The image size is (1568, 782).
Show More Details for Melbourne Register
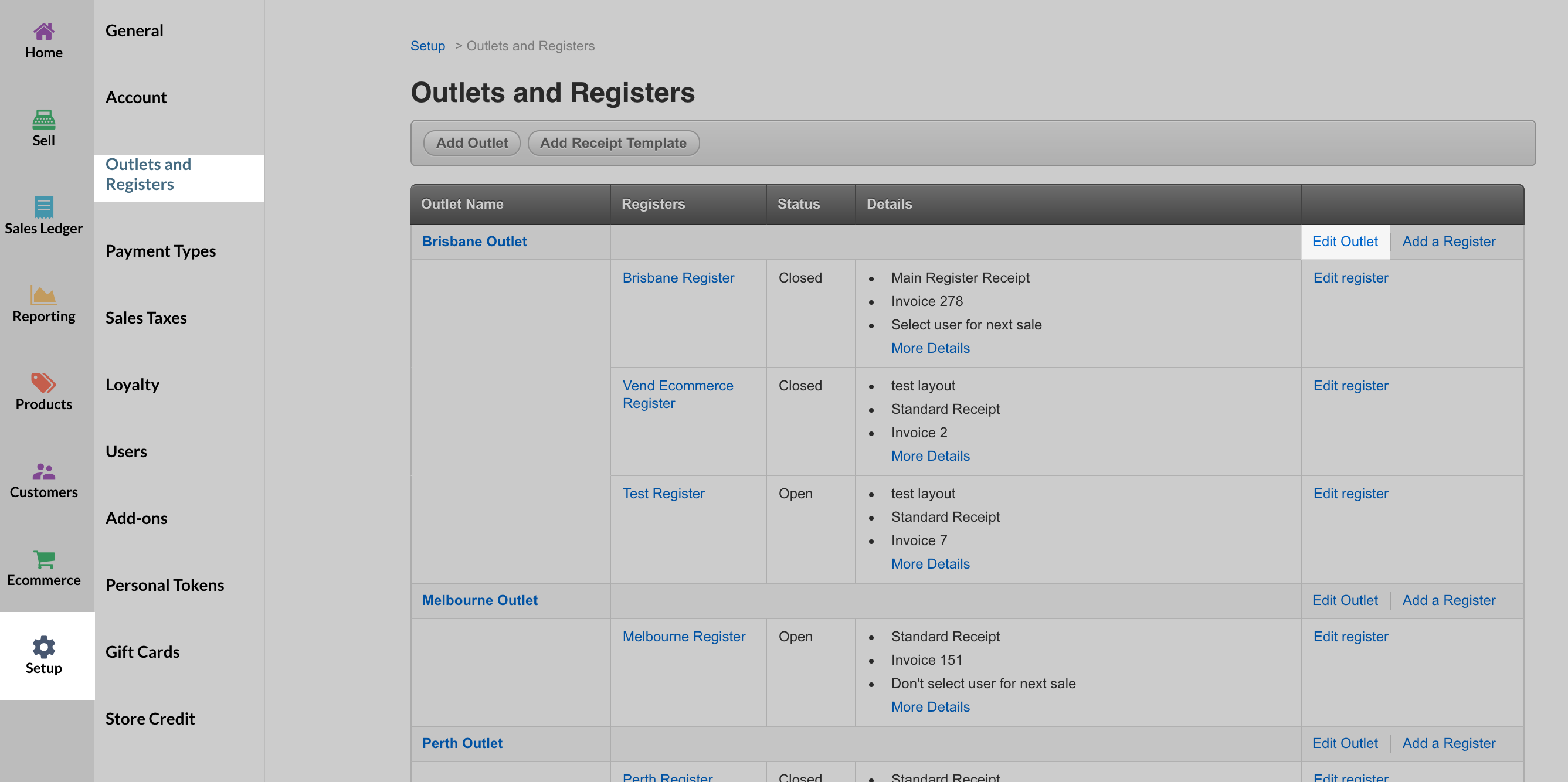pos(930,706)
